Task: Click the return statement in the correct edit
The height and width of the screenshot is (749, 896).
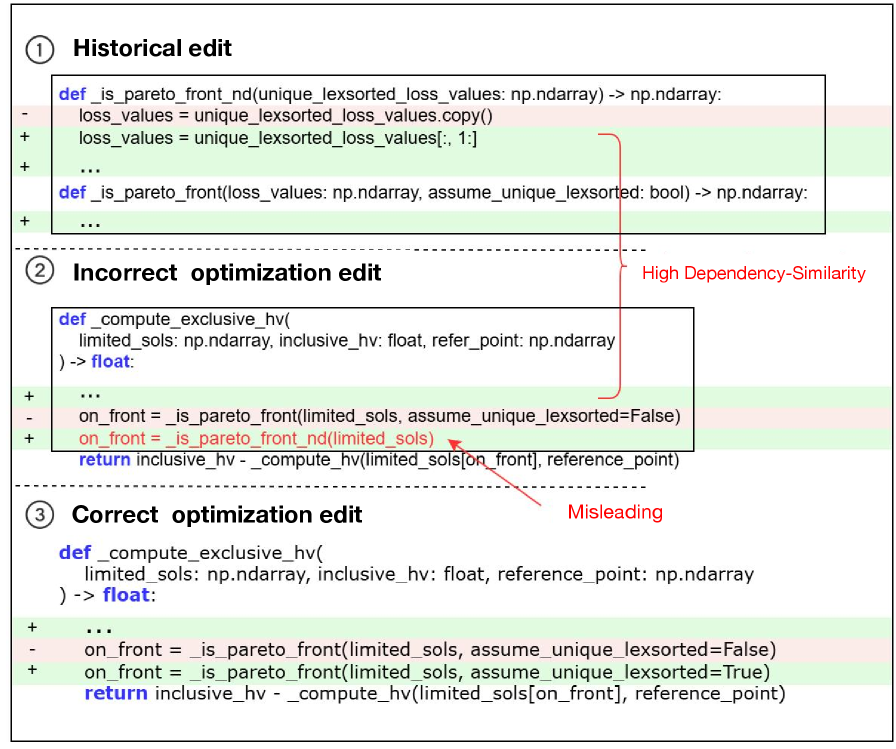Action: 434,693
